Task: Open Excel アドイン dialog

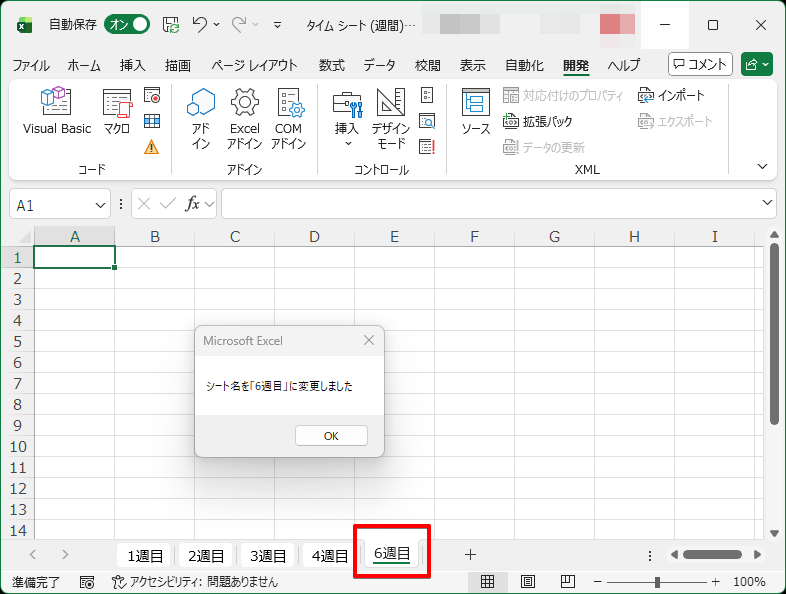Action: 245,118
